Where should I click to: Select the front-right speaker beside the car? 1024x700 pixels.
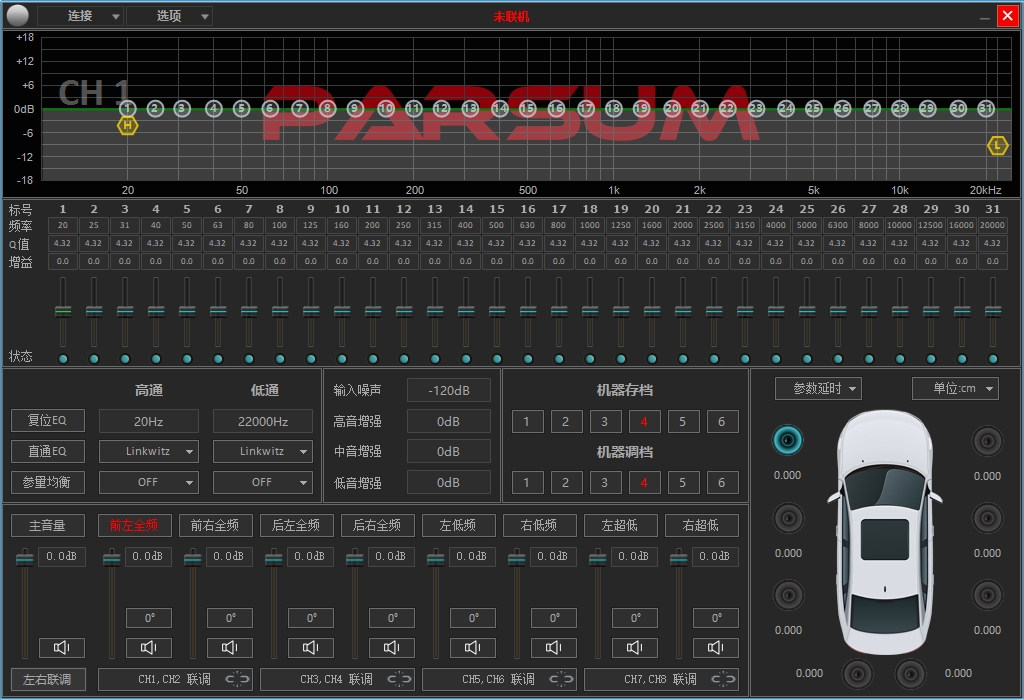coord(987,441)
